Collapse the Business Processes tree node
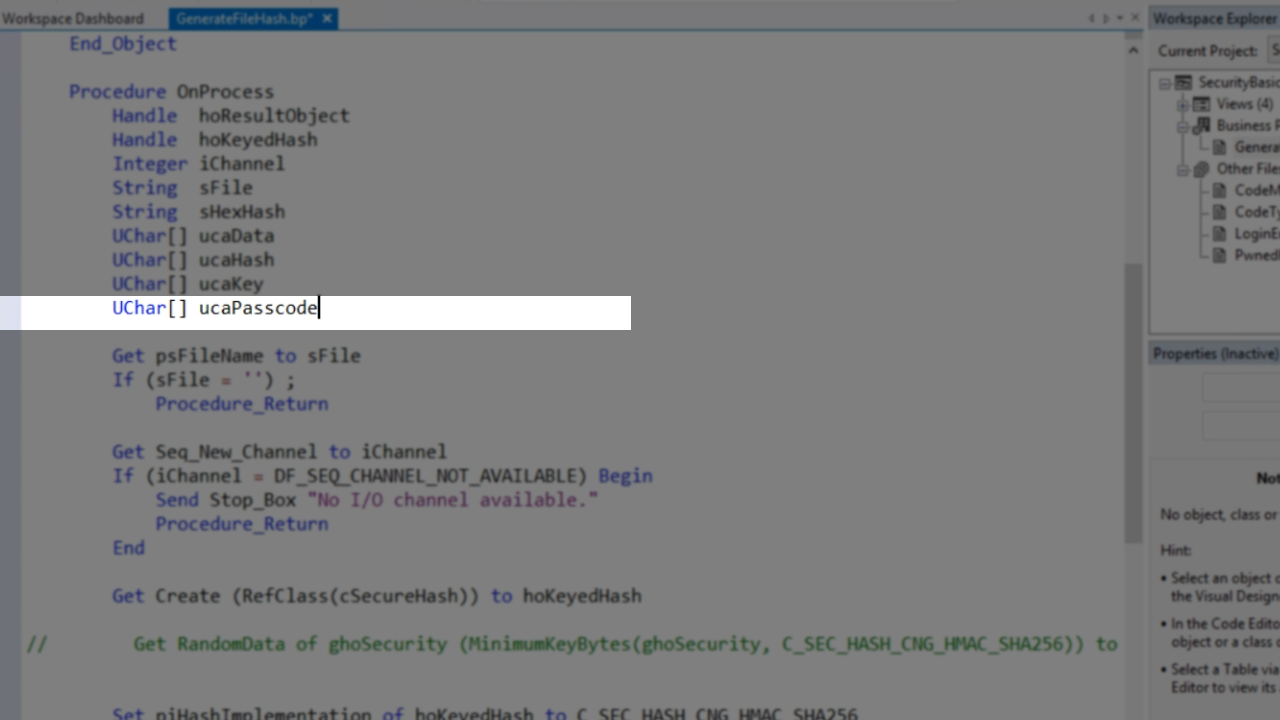1280x720 pixels. pyautogui.click(x=1182, y=126)
